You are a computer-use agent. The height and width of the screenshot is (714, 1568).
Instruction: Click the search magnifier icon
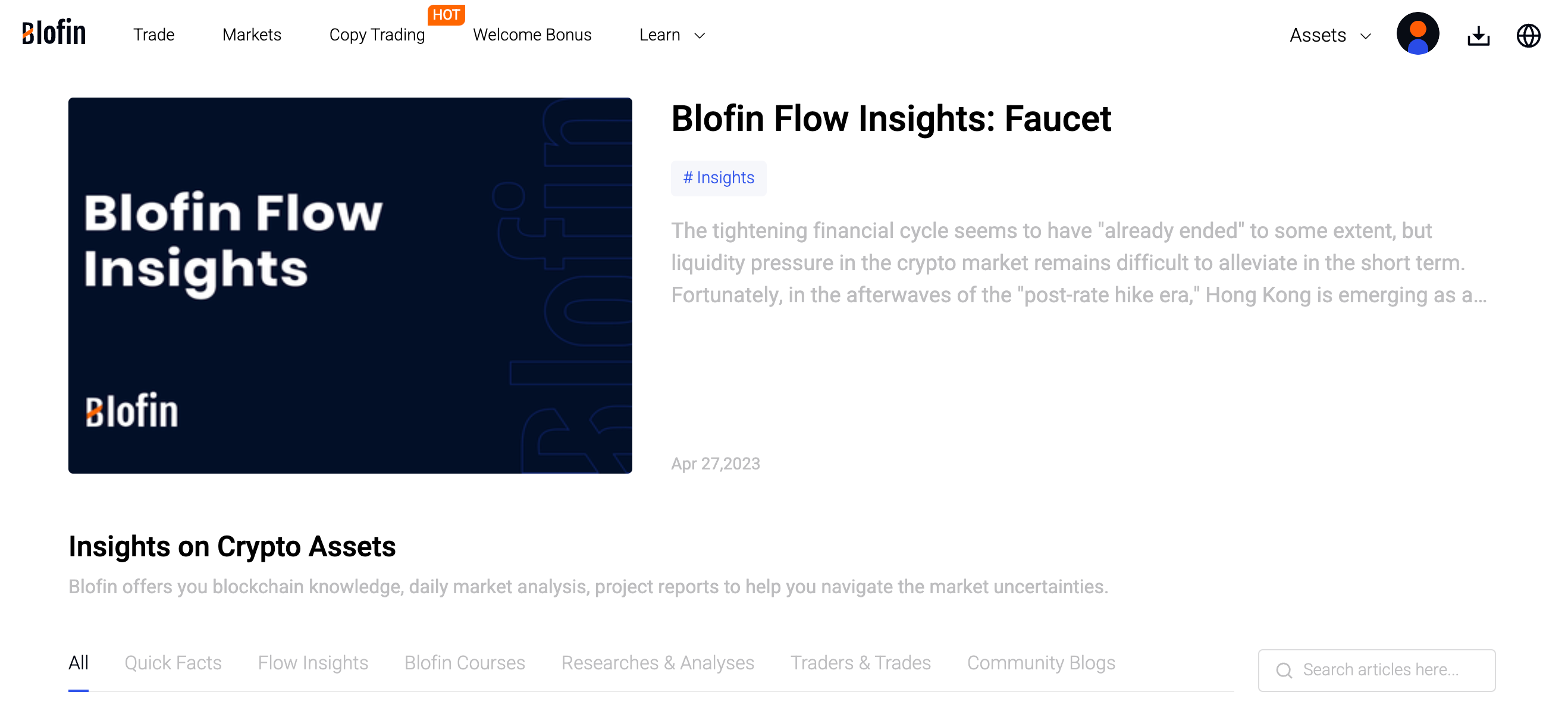(1284, 670)
